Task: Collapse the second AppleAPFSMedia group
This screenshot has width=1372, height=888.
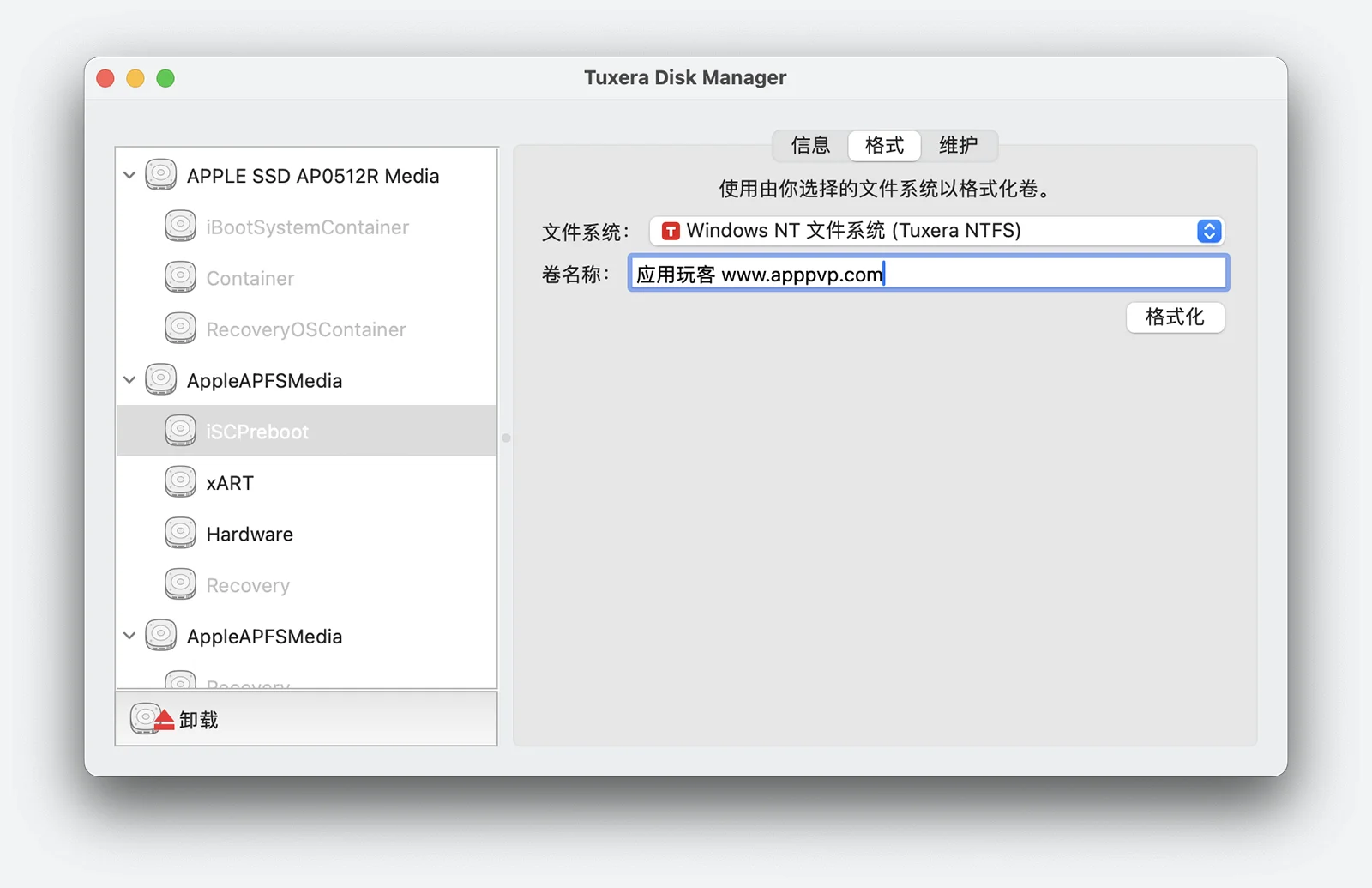Action: [x=129, y=636]
